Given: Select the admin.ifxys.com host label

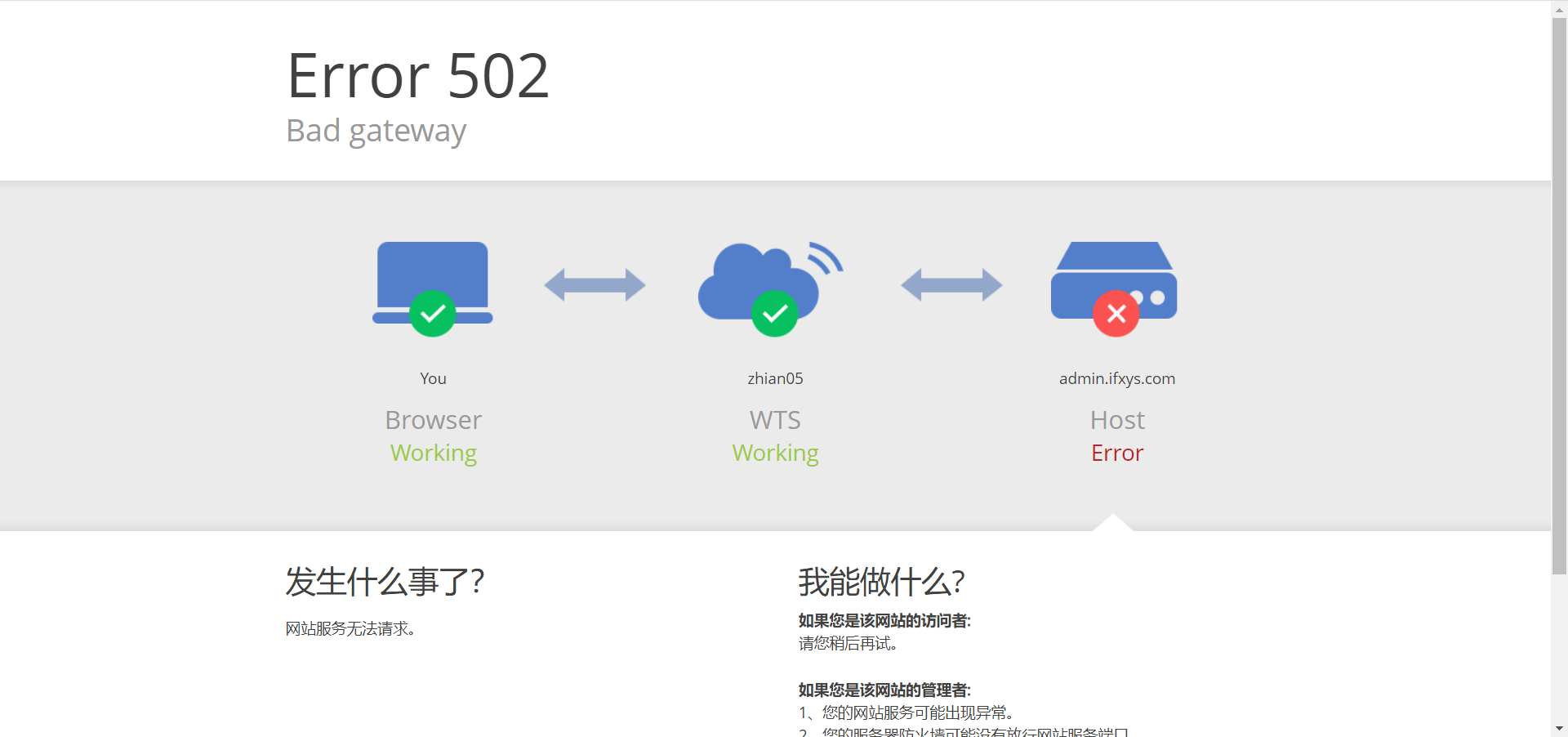Looking at the screenshot, I should pyautogui.click(x=1117, y=378).
